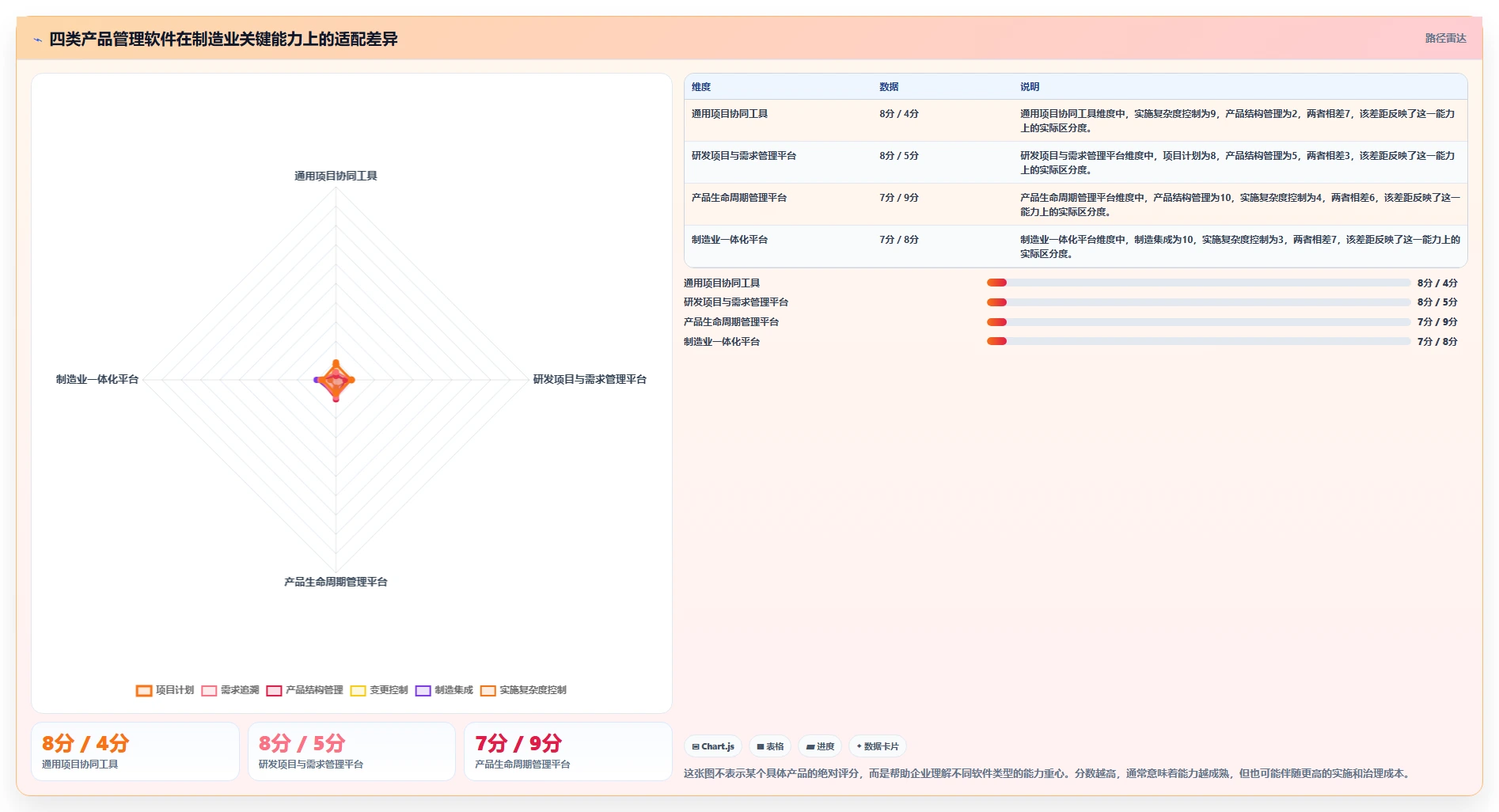
Task: Toggle the 实施复杂度控制 legend item
Action: (x=523, y=690)
